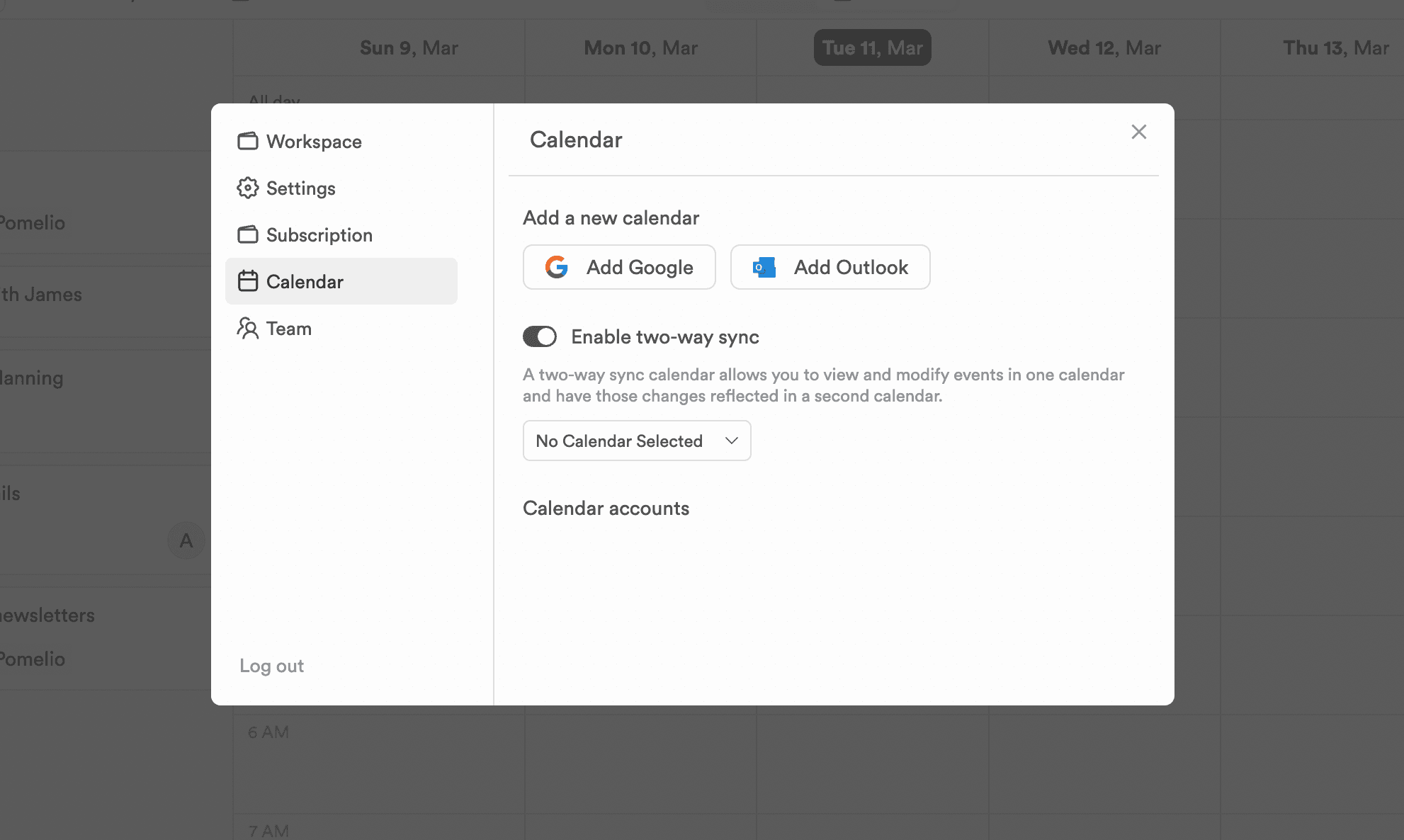Click the Team people icon
The image size is (1404, 840).
[x=247, y=328]
